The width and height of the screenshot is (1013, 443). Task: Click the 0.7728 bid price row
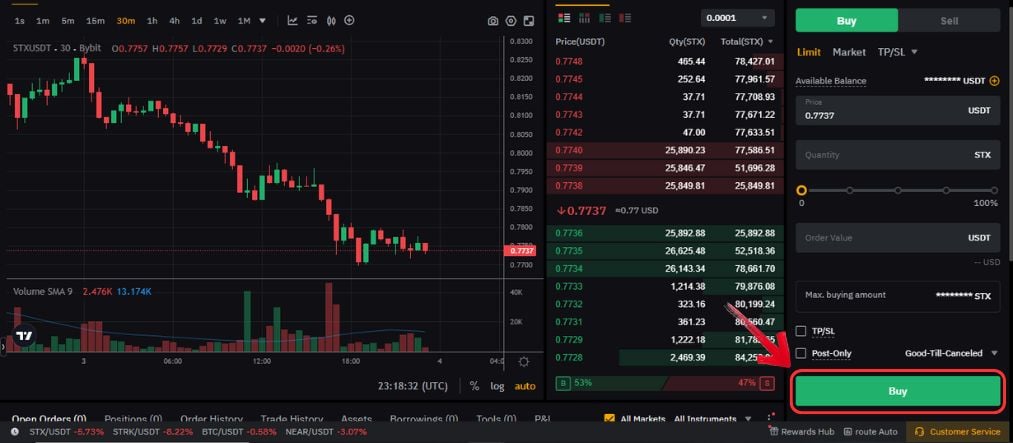point(665,357)
